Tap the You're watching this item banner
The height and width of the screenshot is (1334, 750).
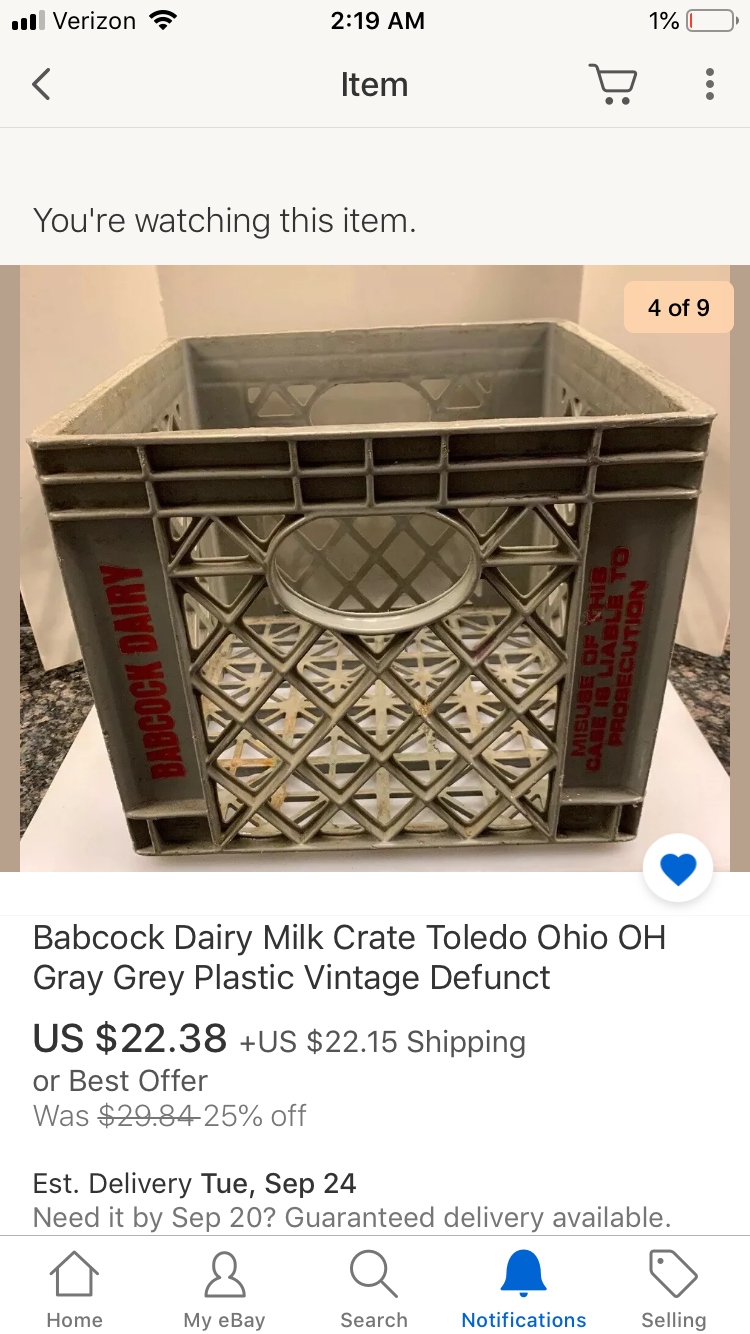[x=224, y=220]
